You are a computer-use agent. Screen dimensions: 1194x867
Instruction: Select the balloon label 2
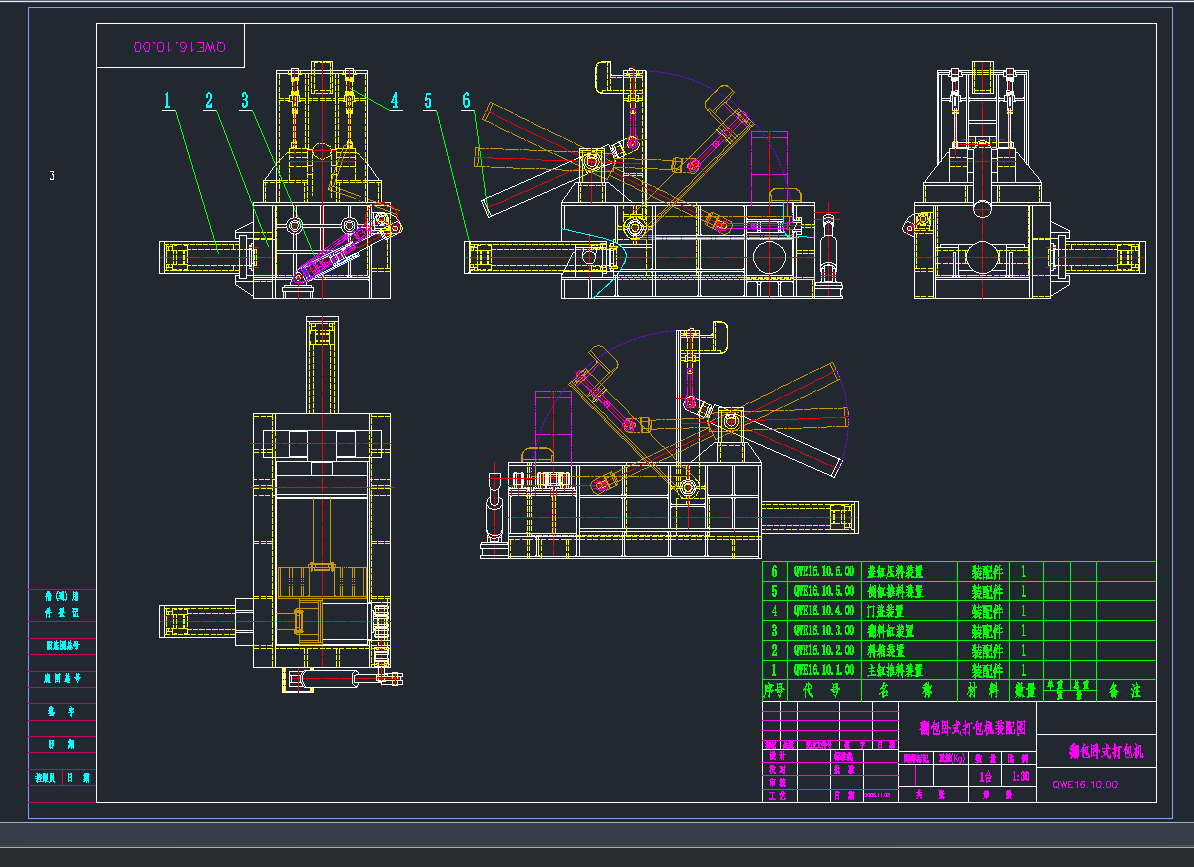point(209,100)
